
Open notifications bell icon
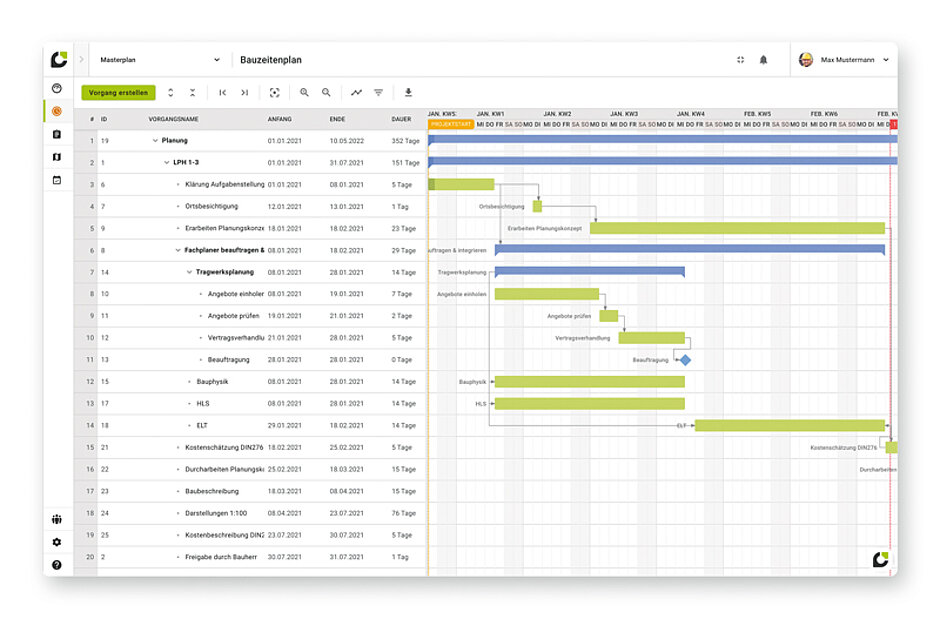tap(763, 60)
